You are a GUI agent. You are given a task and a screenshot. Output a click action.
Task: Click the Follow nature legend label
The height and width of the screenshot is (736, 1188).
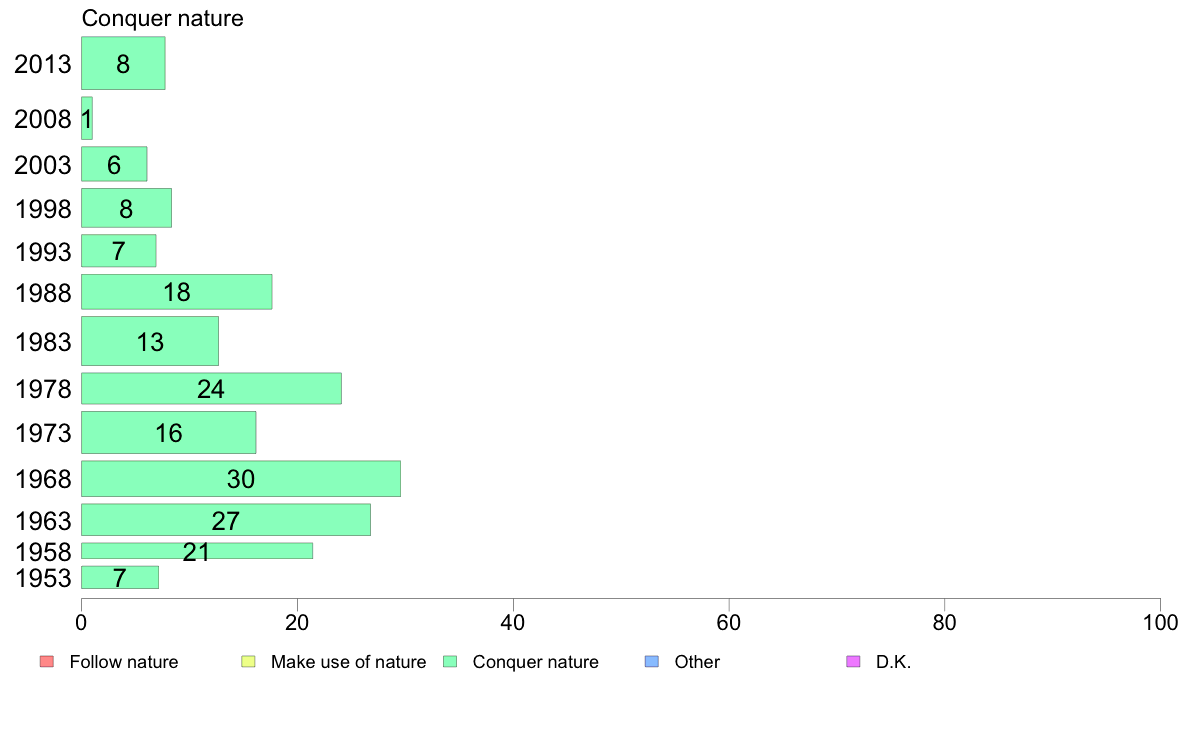pos(123,662)
